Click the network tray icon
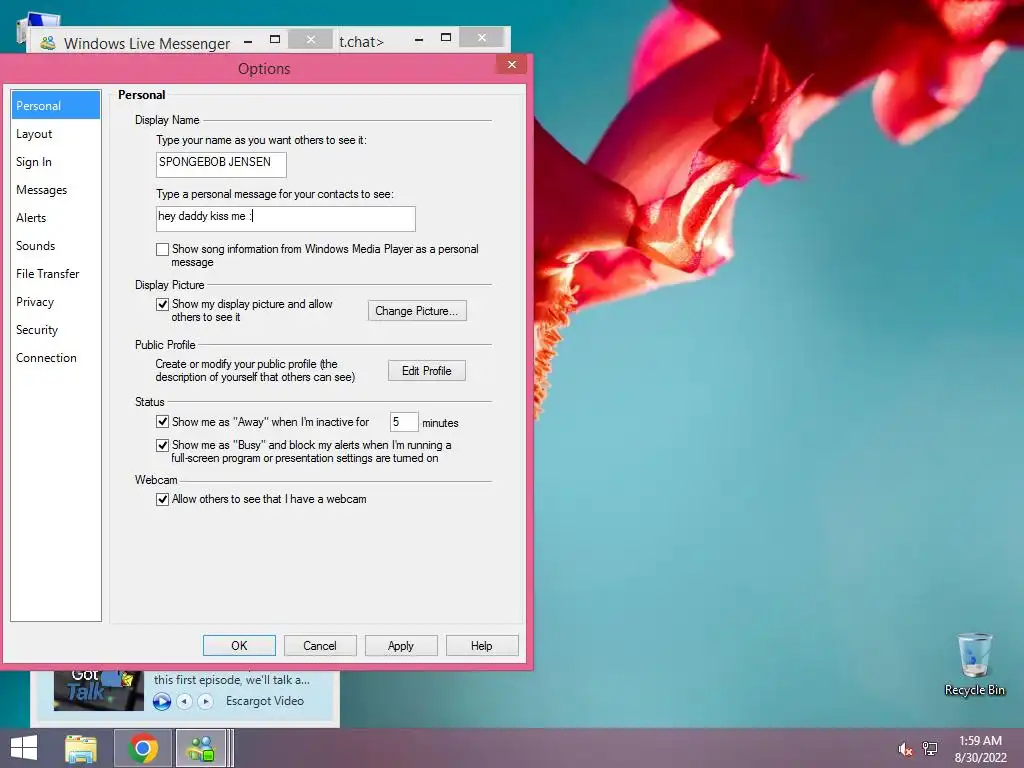 (930, 749)
